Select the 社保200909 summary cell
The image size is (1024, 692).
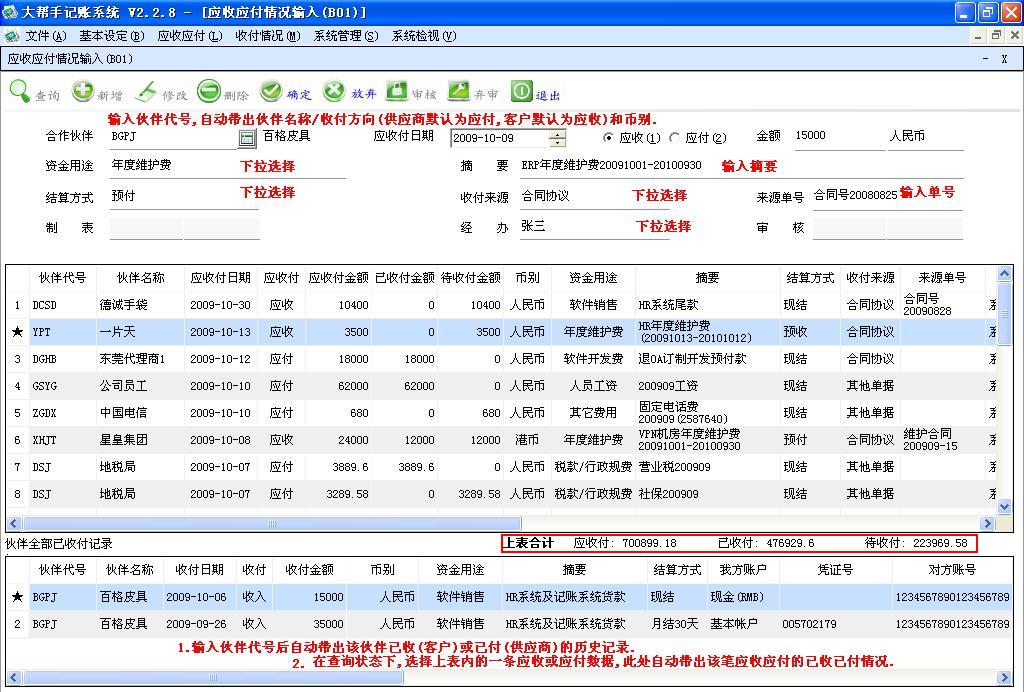(x=707, y=494)
